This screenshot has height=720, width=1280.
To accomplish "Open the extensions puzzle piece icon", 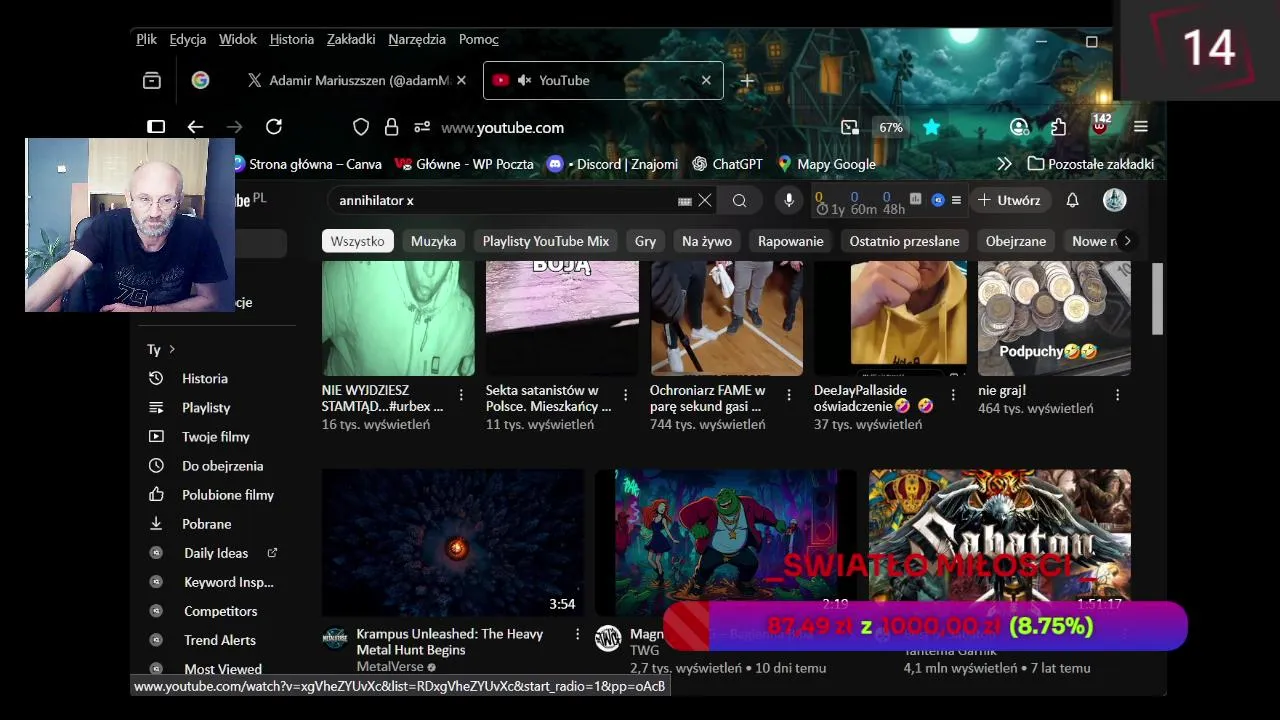I will pyautogui.click(x=1058, y=127).
